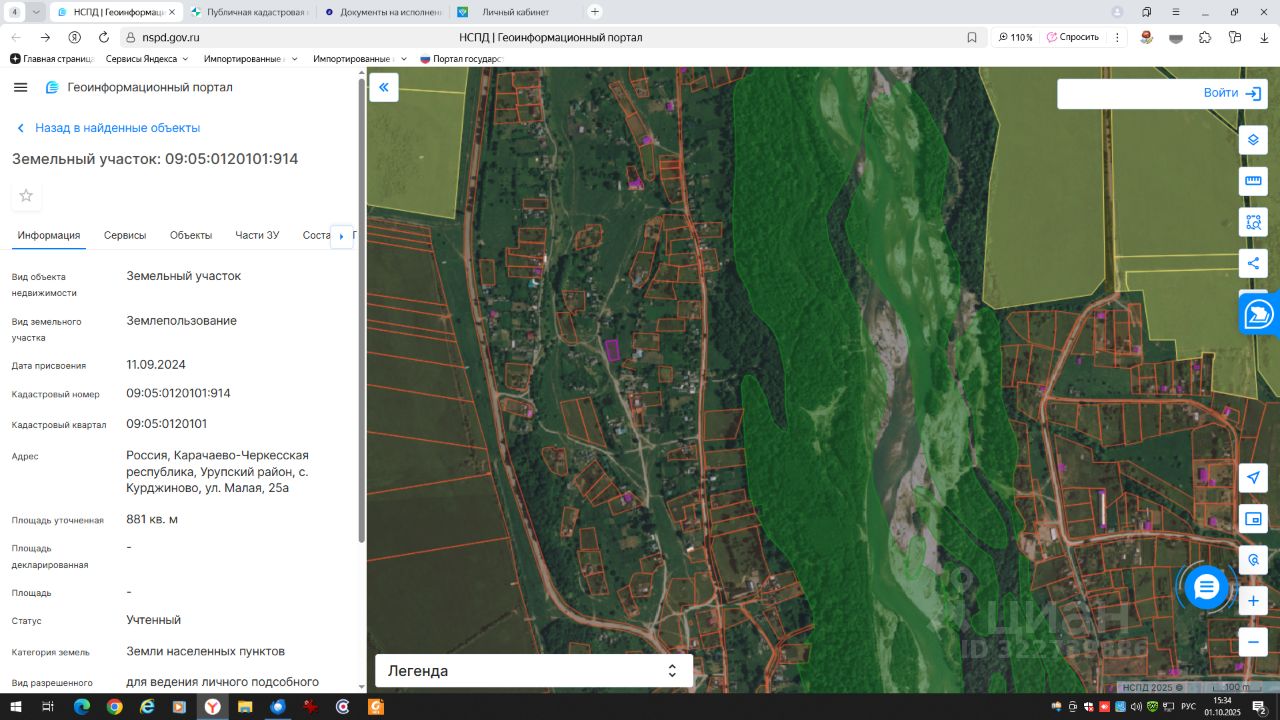Open page zoom 110% control
The width and height of the screenshot is (1280, 720).
[1015, 37]
